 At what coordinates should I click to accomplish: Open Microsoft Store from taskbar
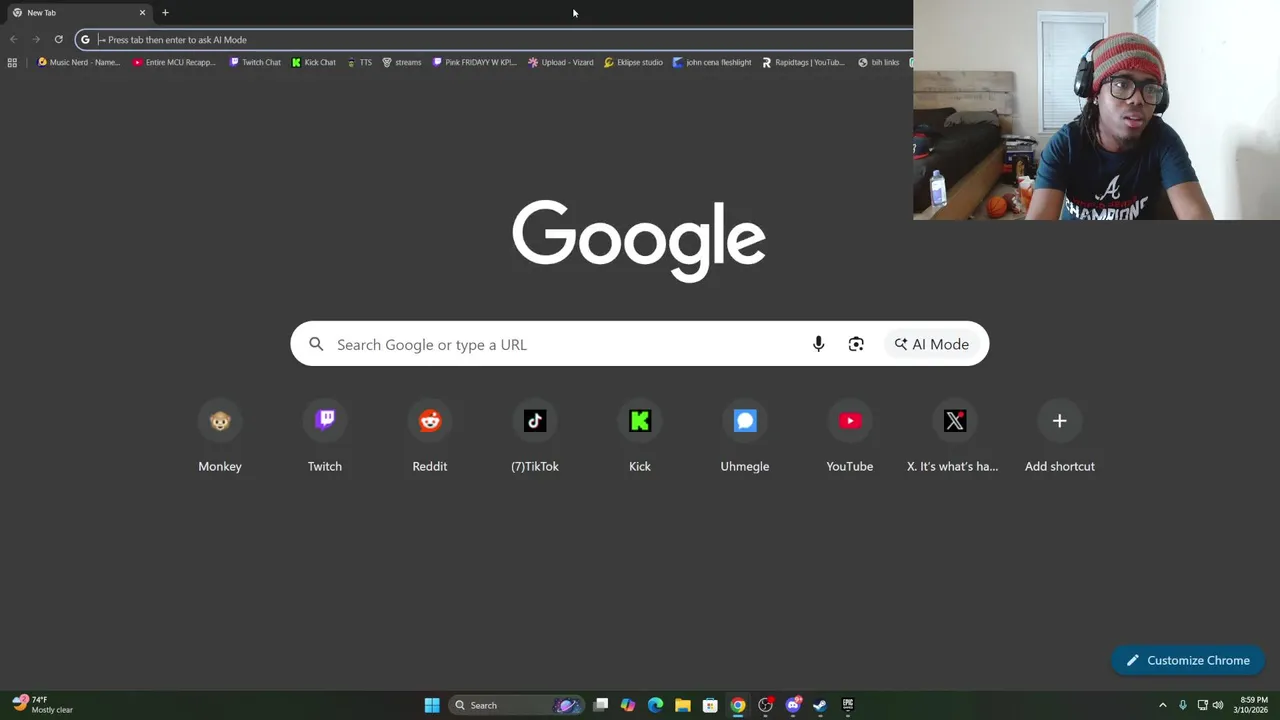[x=710, y=705]
